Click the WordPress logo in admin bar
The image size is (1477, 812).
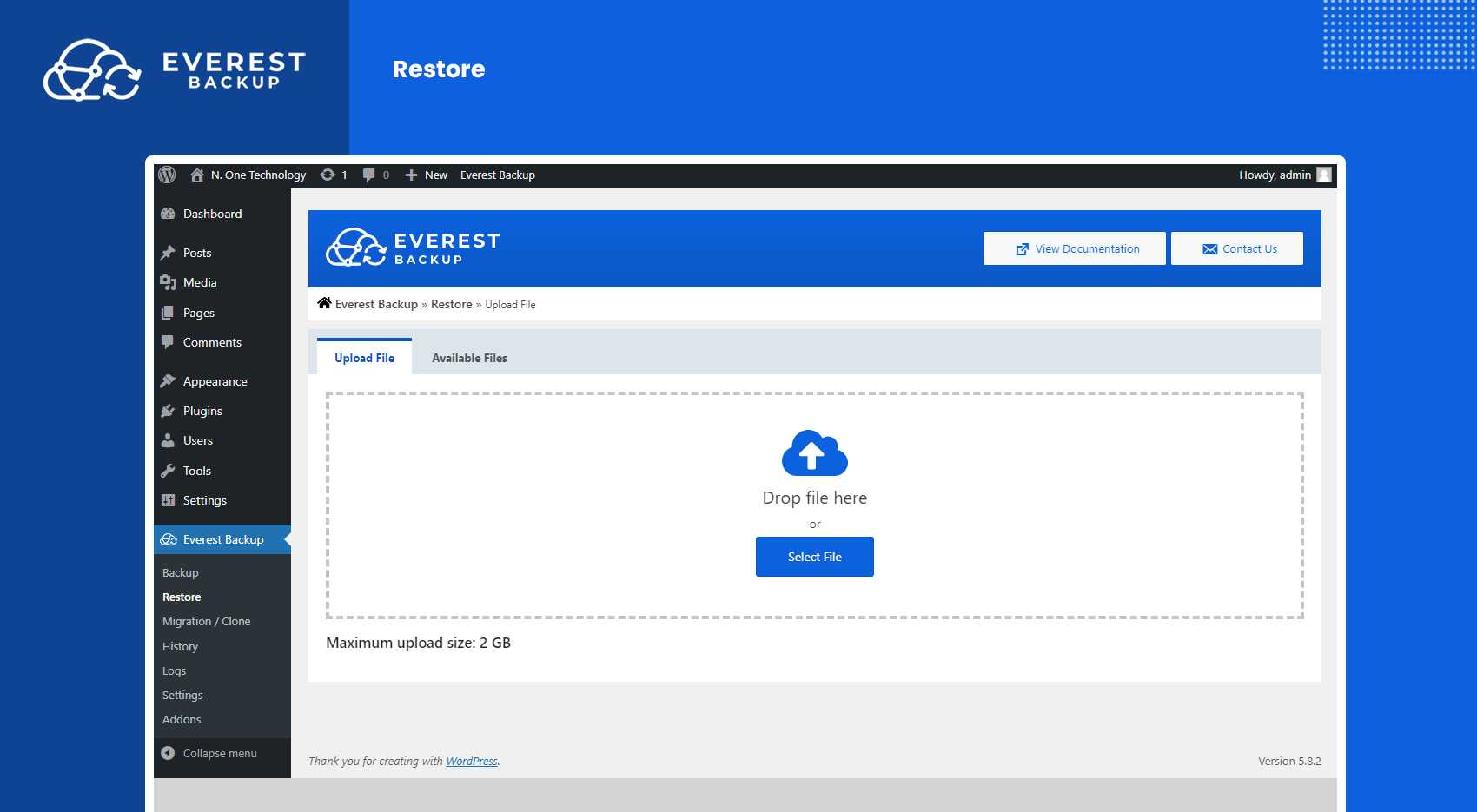168,175
